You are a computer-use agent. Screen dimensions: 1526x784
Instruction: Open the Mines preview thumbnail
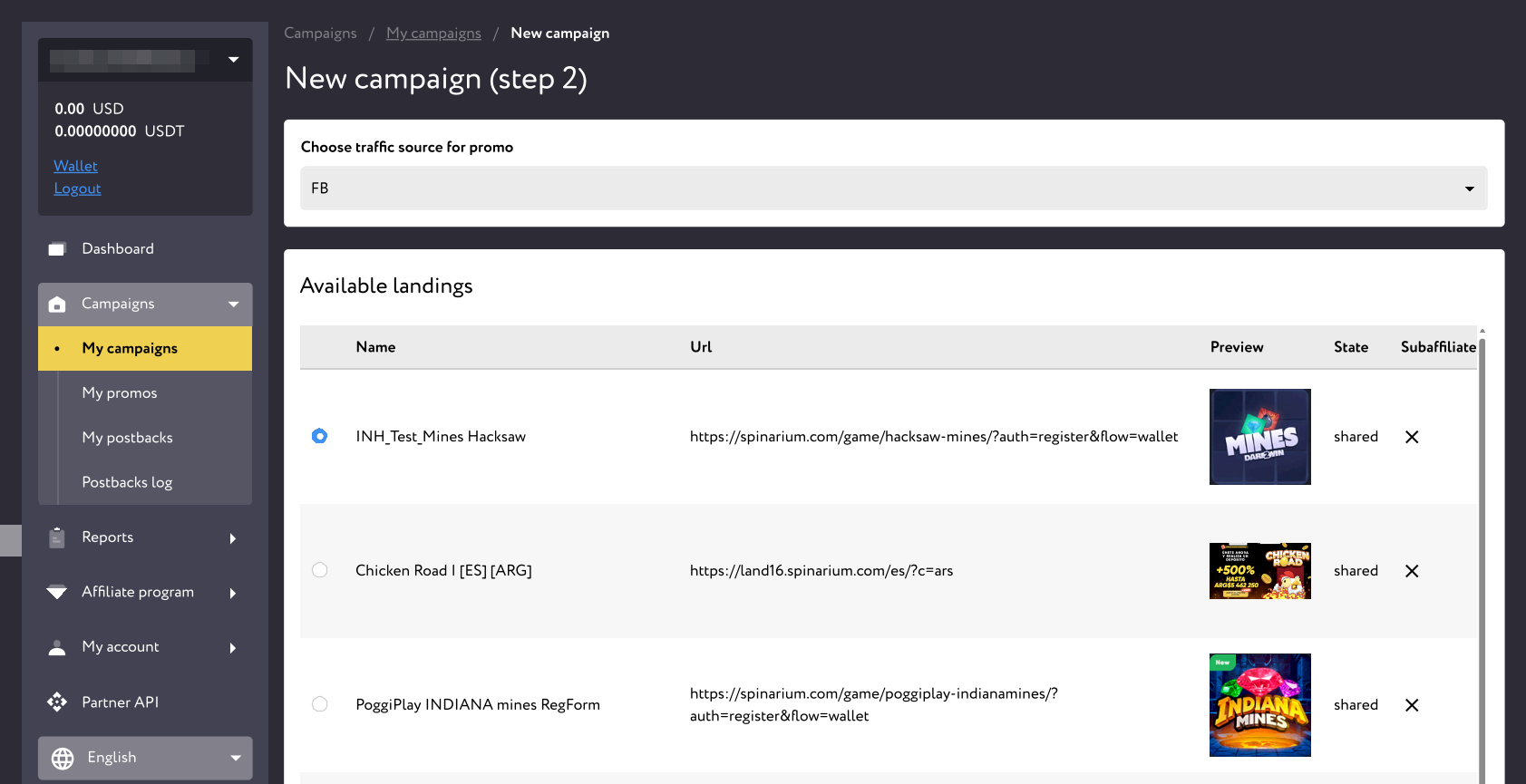pos(1259,437)
